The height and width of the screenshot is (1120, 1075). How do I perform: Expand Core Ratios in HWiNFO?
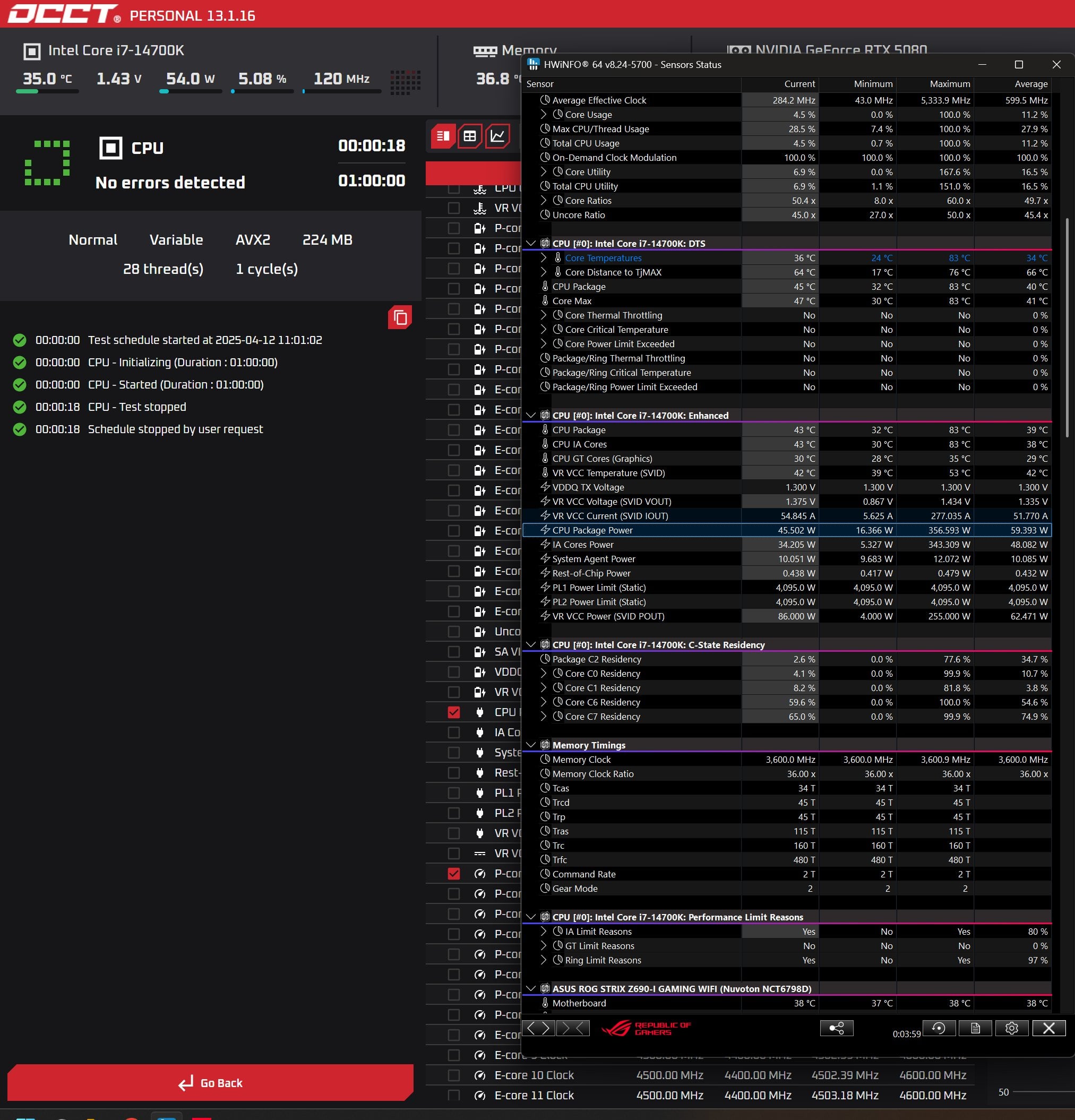[x=544, y=201]
